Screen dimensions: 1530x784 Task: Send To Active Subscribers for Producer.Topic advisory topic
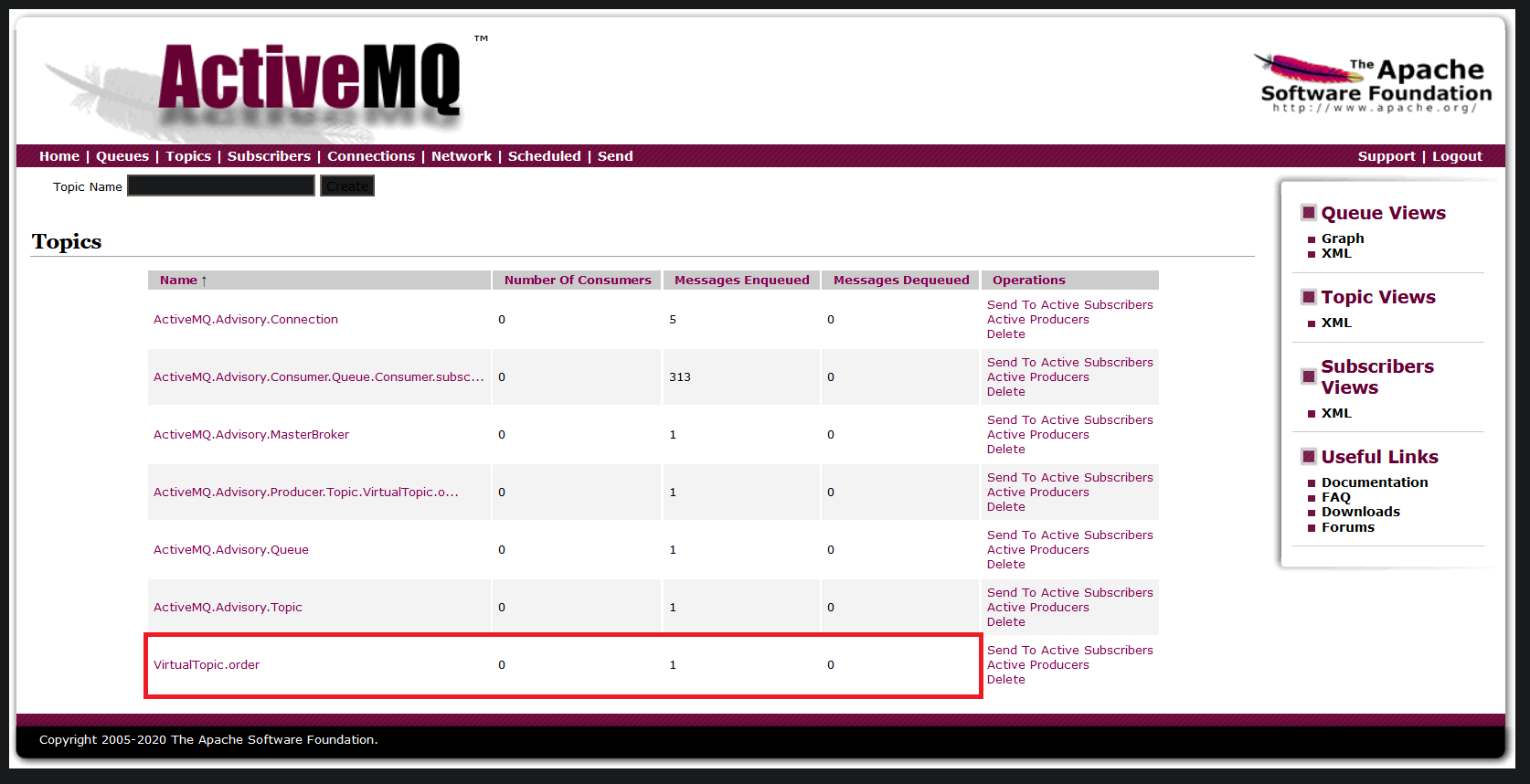pyautogui.click(x=1070, y=478)
